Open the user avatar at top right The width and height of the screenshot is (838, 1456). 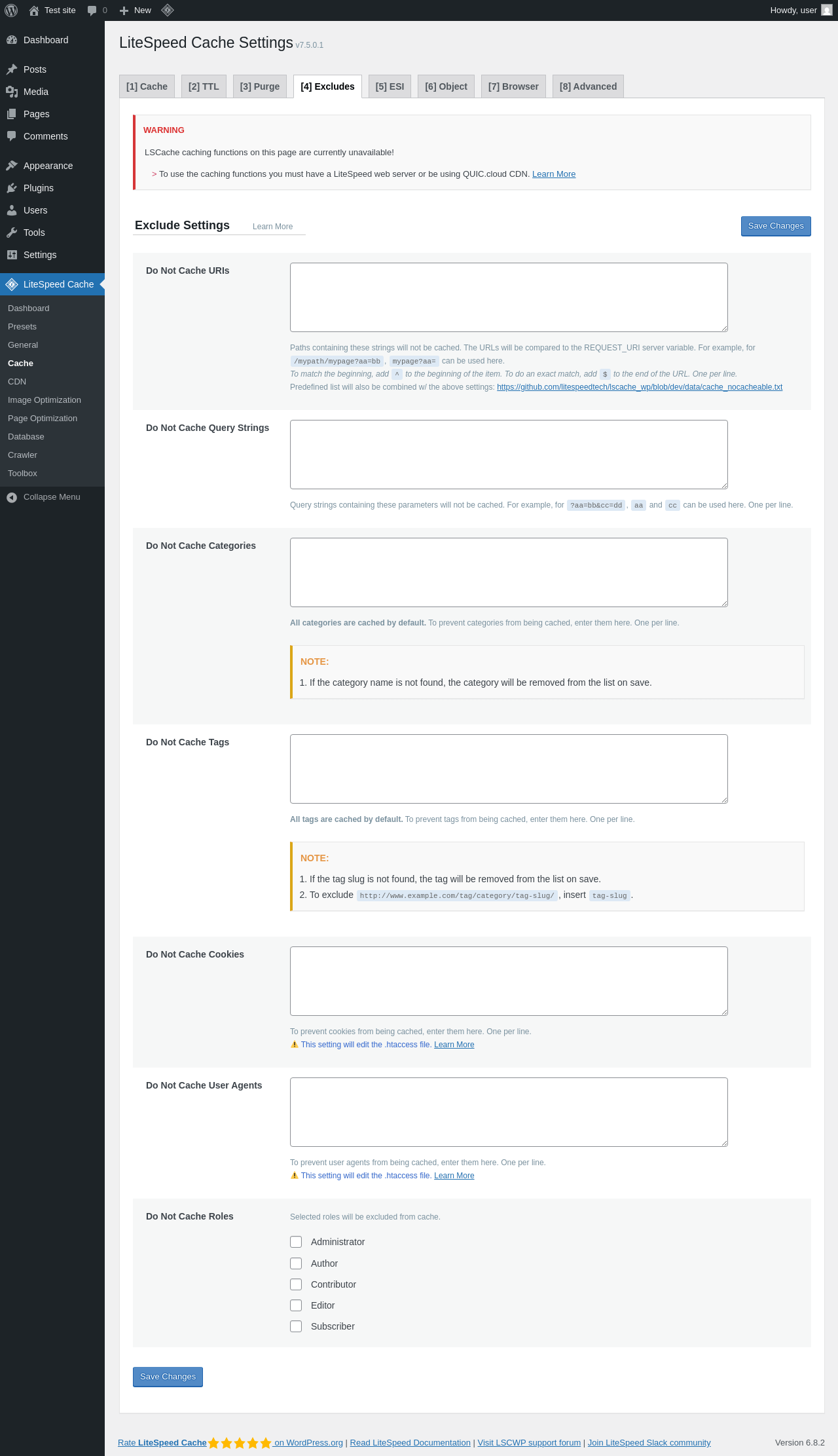(827, 10)
